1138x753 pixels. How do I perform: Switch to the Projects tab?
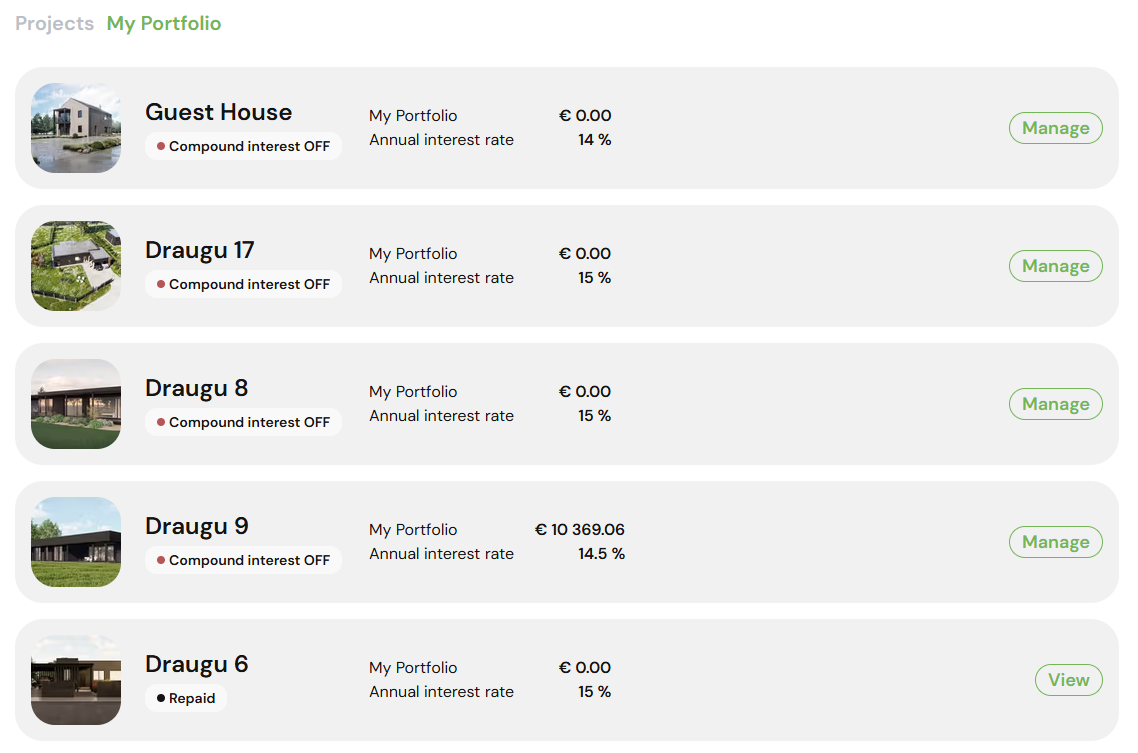[x=54, y=23]
